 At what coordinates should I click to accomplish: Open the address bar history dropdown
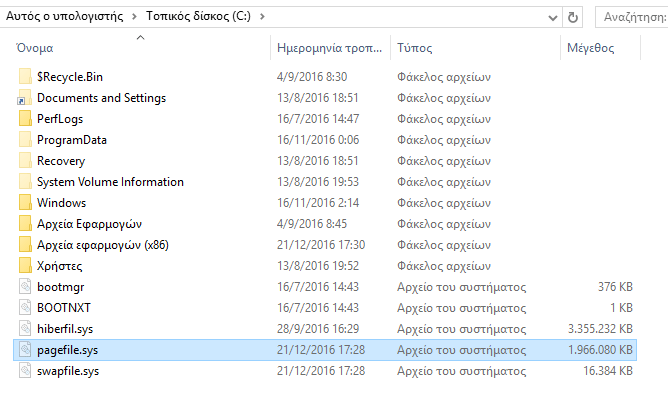click(x=553, y=17)
